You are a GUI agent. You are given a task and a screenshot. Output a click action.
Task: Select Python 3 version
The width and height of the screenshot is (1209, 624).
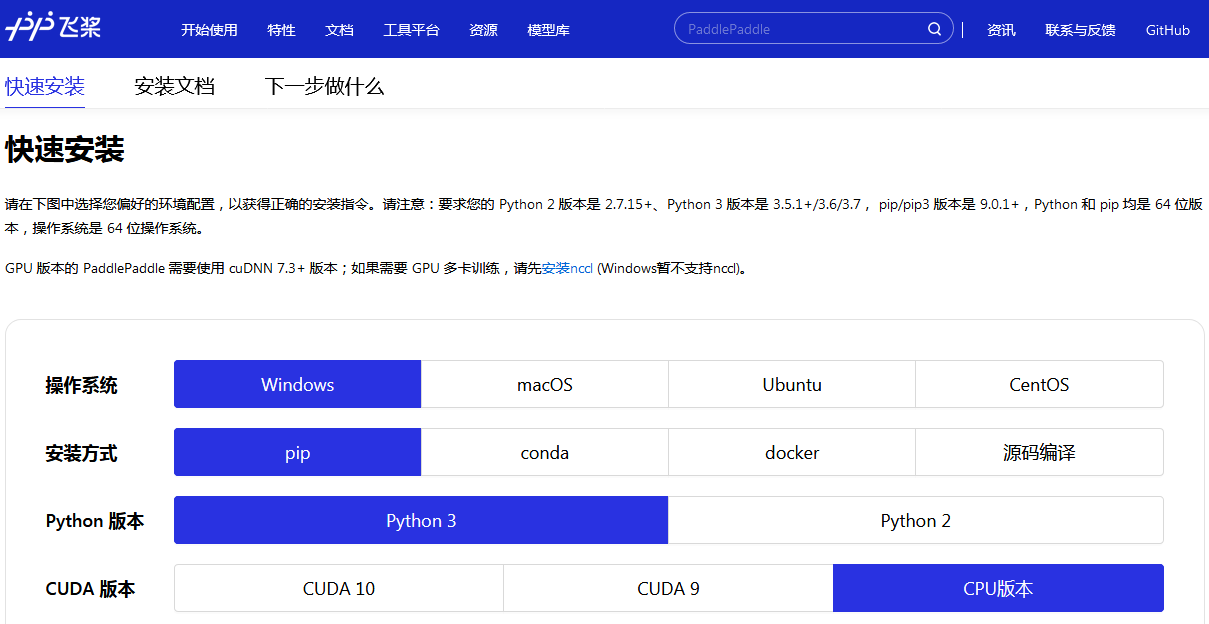pyautogui.click(x=421, y=520)
